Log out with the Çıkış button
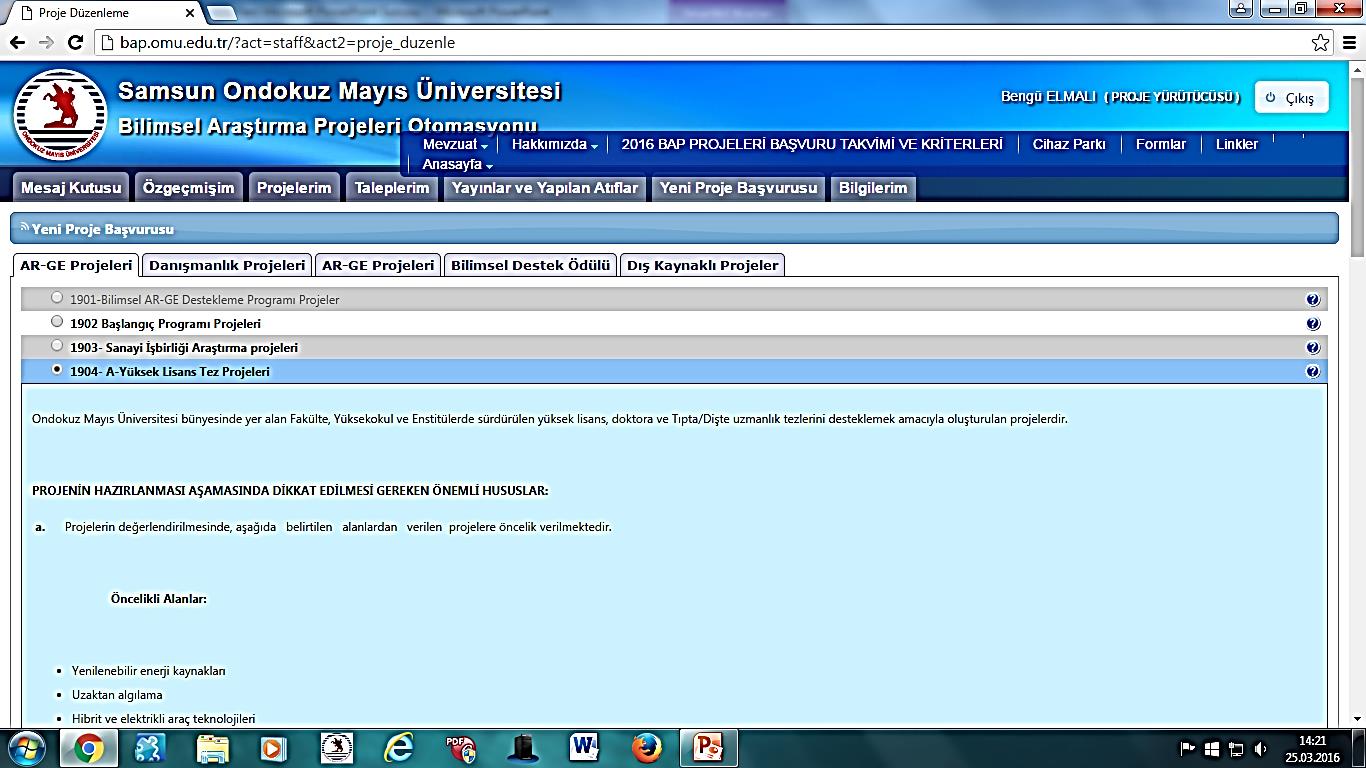Viewport: 1366px width, 768px height. coord(1292,98)
